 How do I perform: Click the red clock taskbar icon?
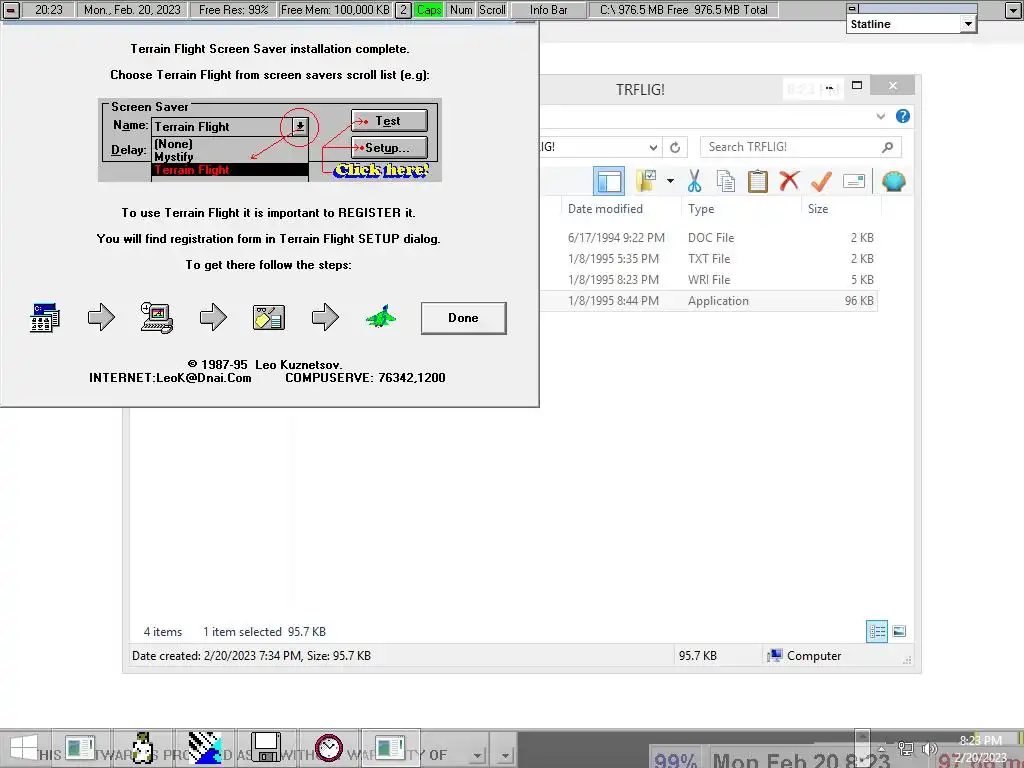[328, 748]
